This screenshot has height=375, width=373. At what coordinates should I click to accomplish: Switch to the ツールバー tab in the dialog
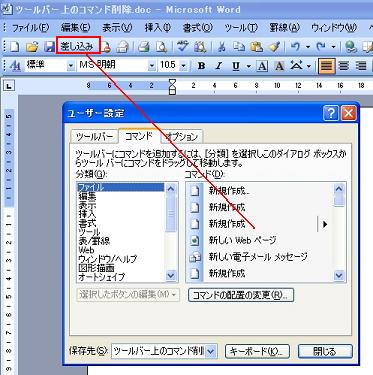click(94, 137)
